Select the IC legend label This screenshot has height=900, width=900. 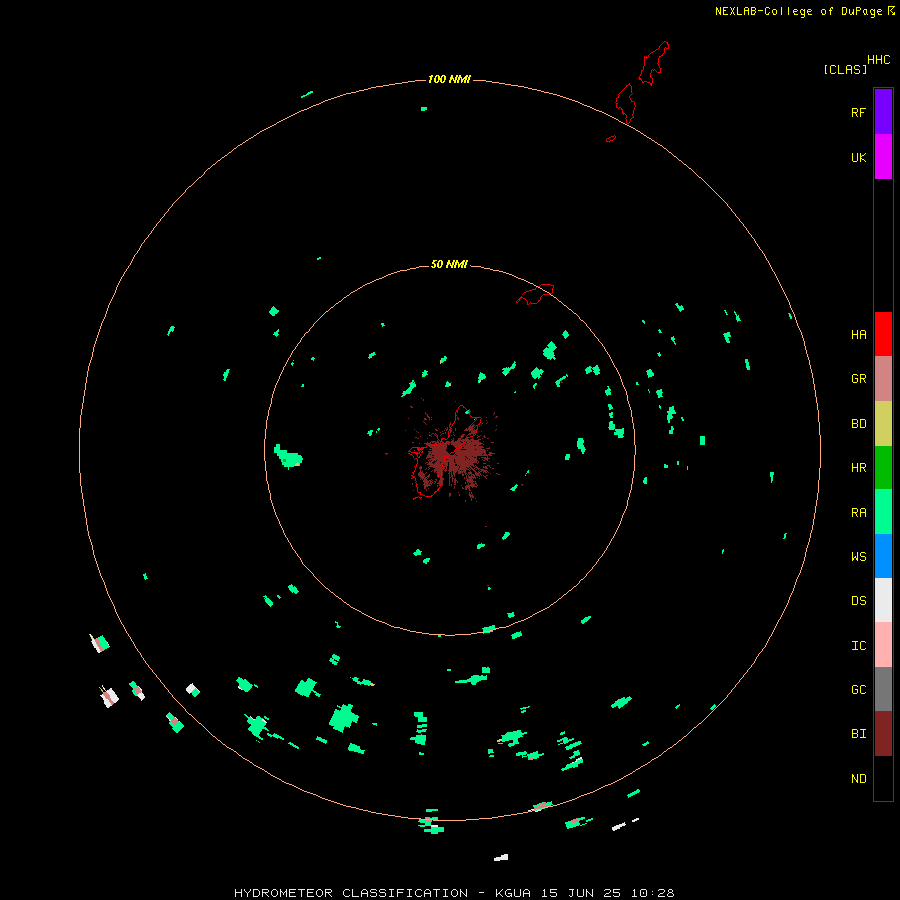tap(858, 646)
